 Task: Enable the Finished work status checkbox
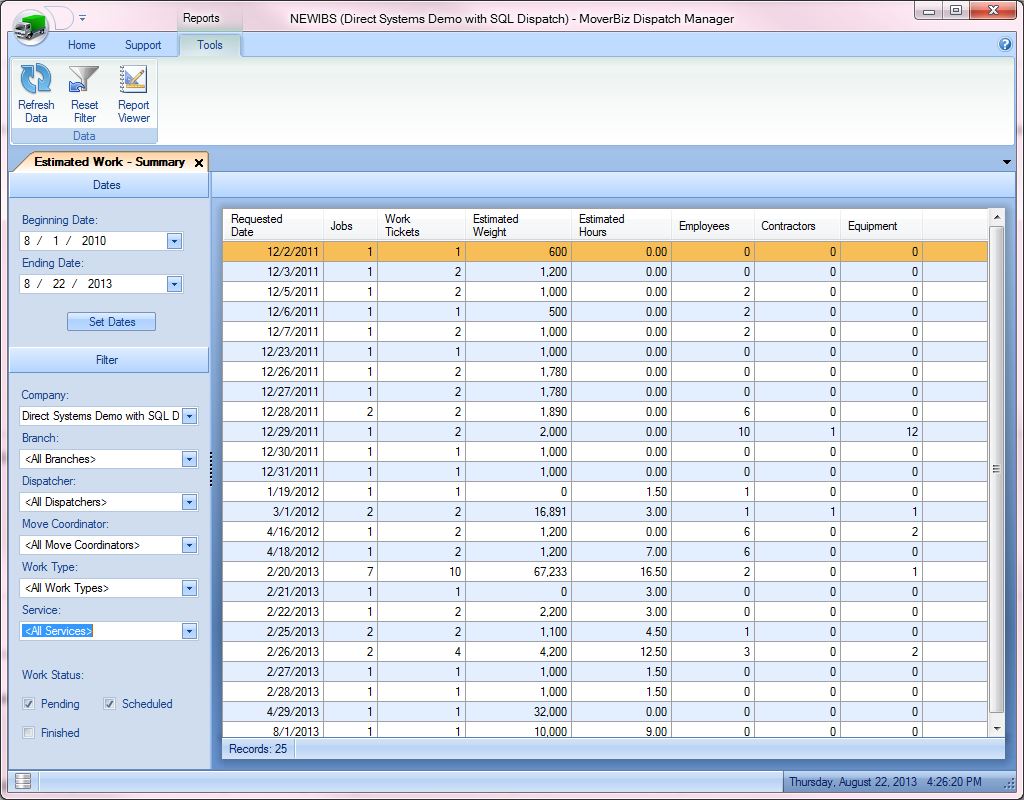click(29, 733)
